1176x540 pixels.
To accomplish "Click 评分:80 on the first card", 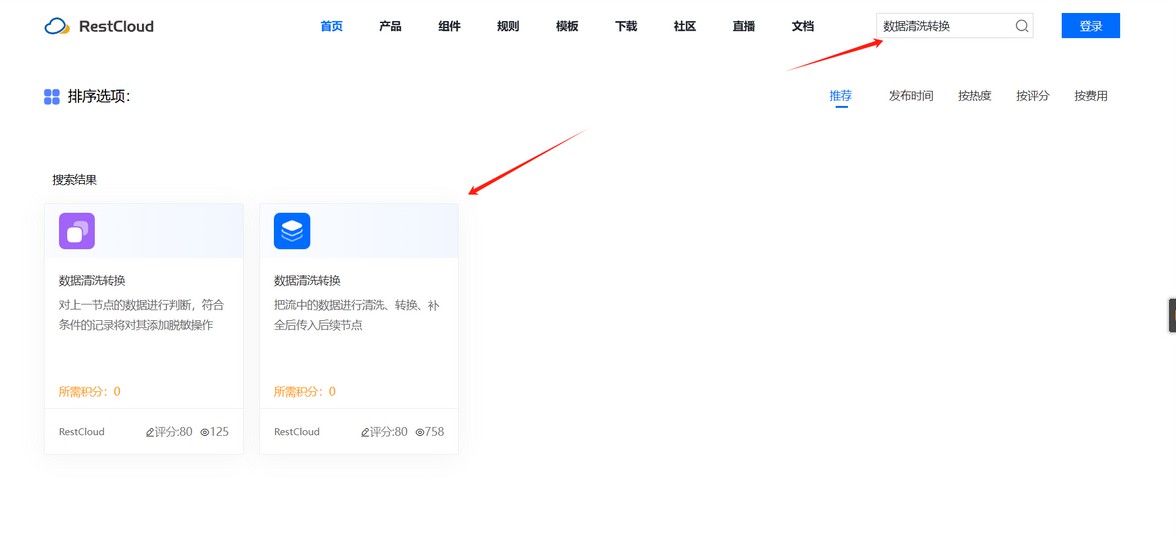I will click(174, 432).
